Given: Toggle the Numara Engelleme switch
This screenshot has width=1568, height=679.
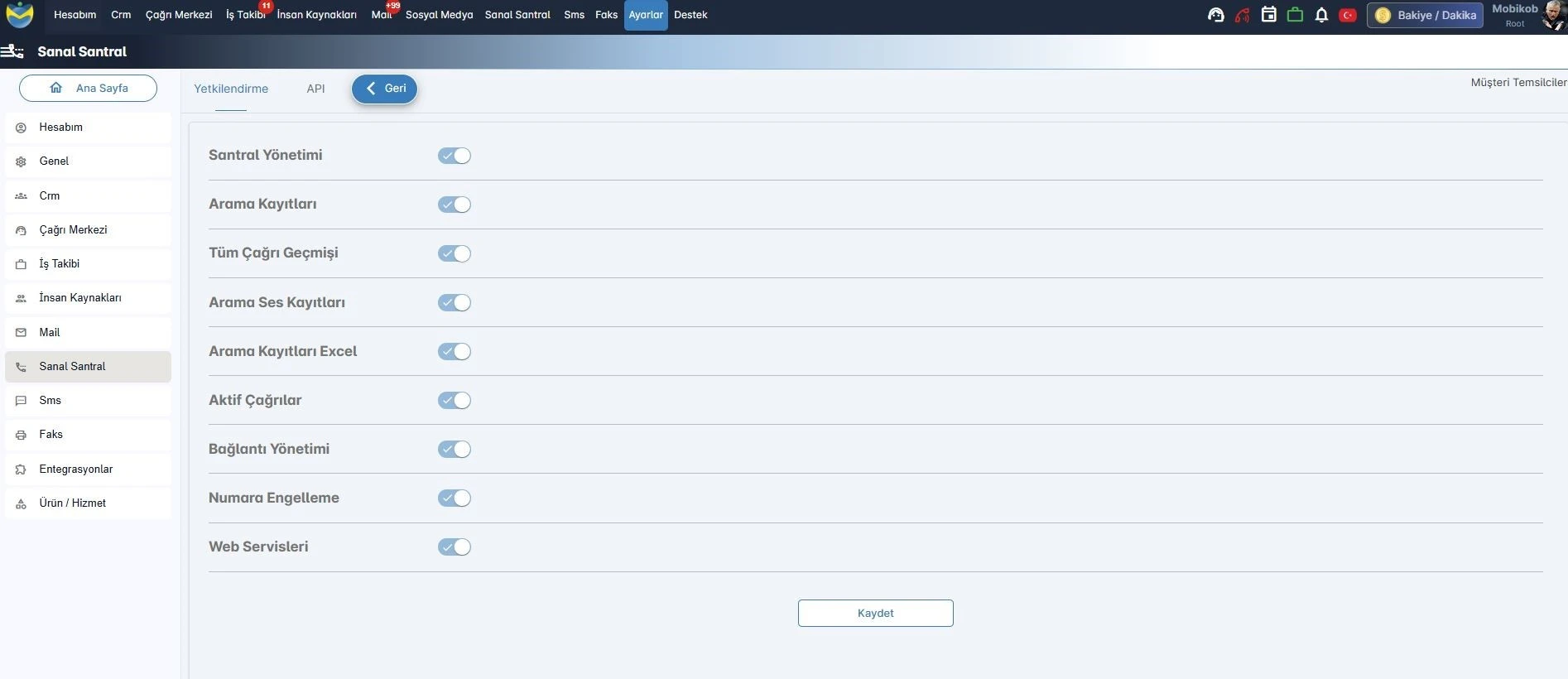Looking at the screenshot, I should [454, 498].
